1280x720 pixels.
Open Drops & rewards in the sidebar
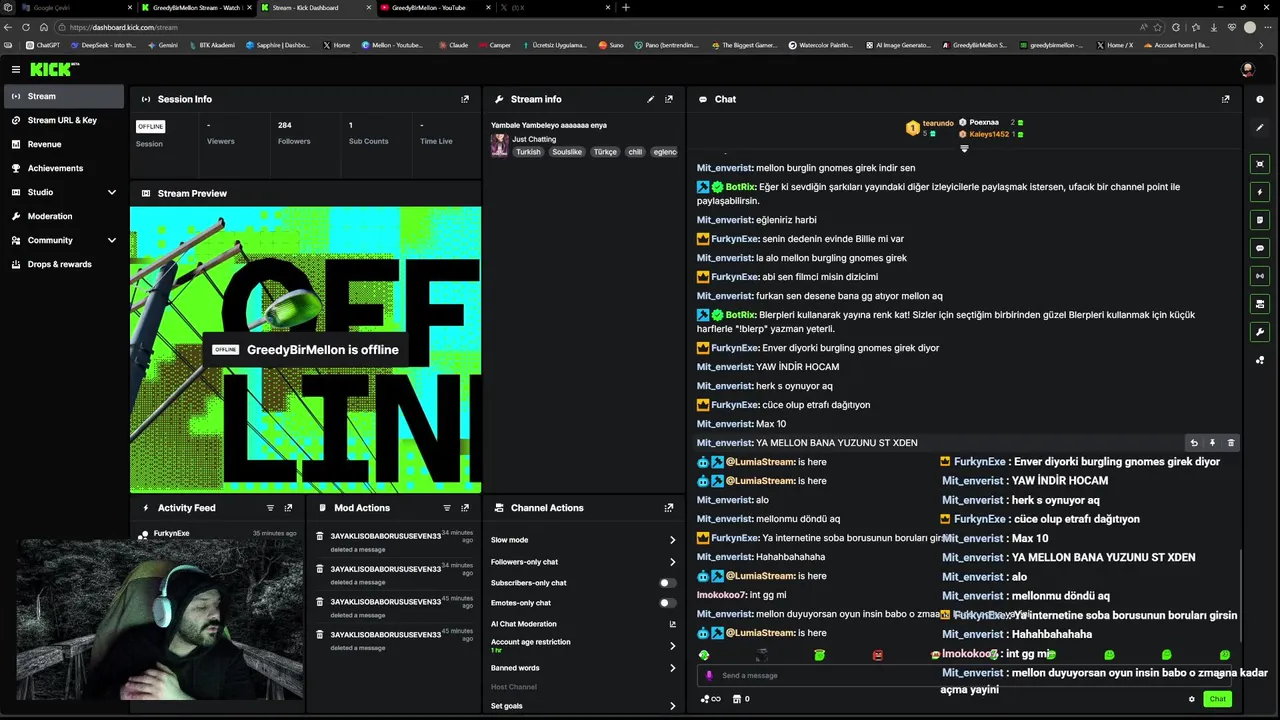[65, 264]
